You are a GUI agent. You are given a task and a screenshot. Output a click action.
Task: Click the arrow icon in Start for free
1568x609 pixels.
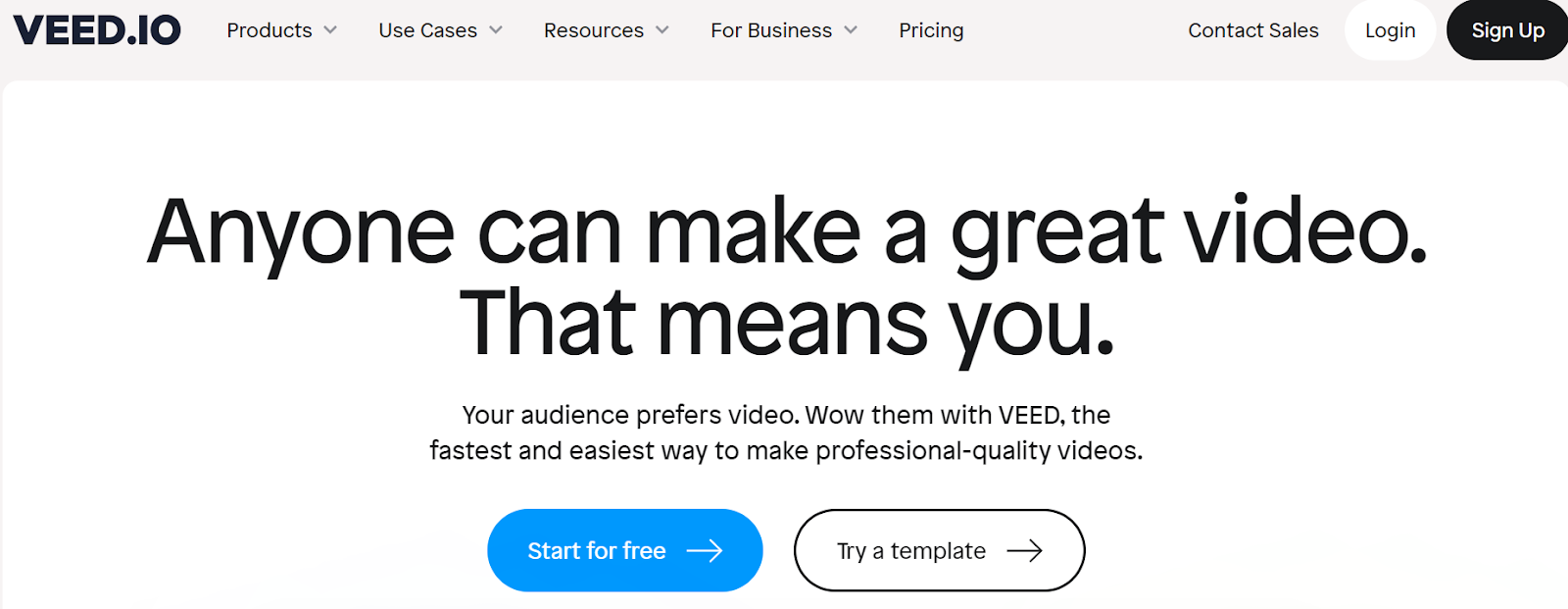point(704,551)
